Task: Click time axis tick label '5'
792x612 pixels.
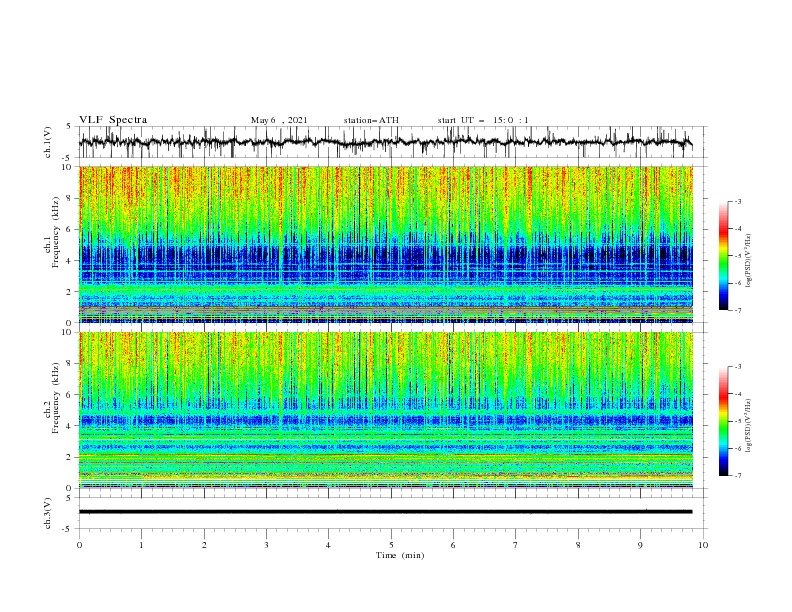Action: (x=391, y=545)
